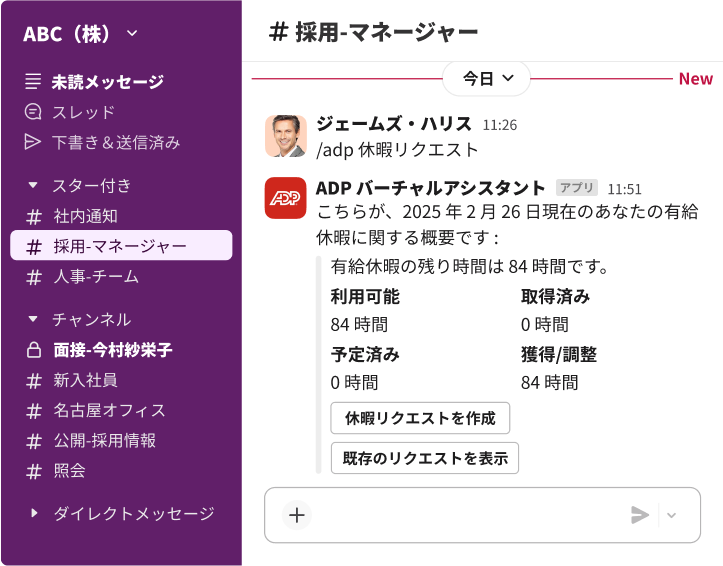Click text 有給休暇の残り時間は 84 時間です。

pos(469,266)
